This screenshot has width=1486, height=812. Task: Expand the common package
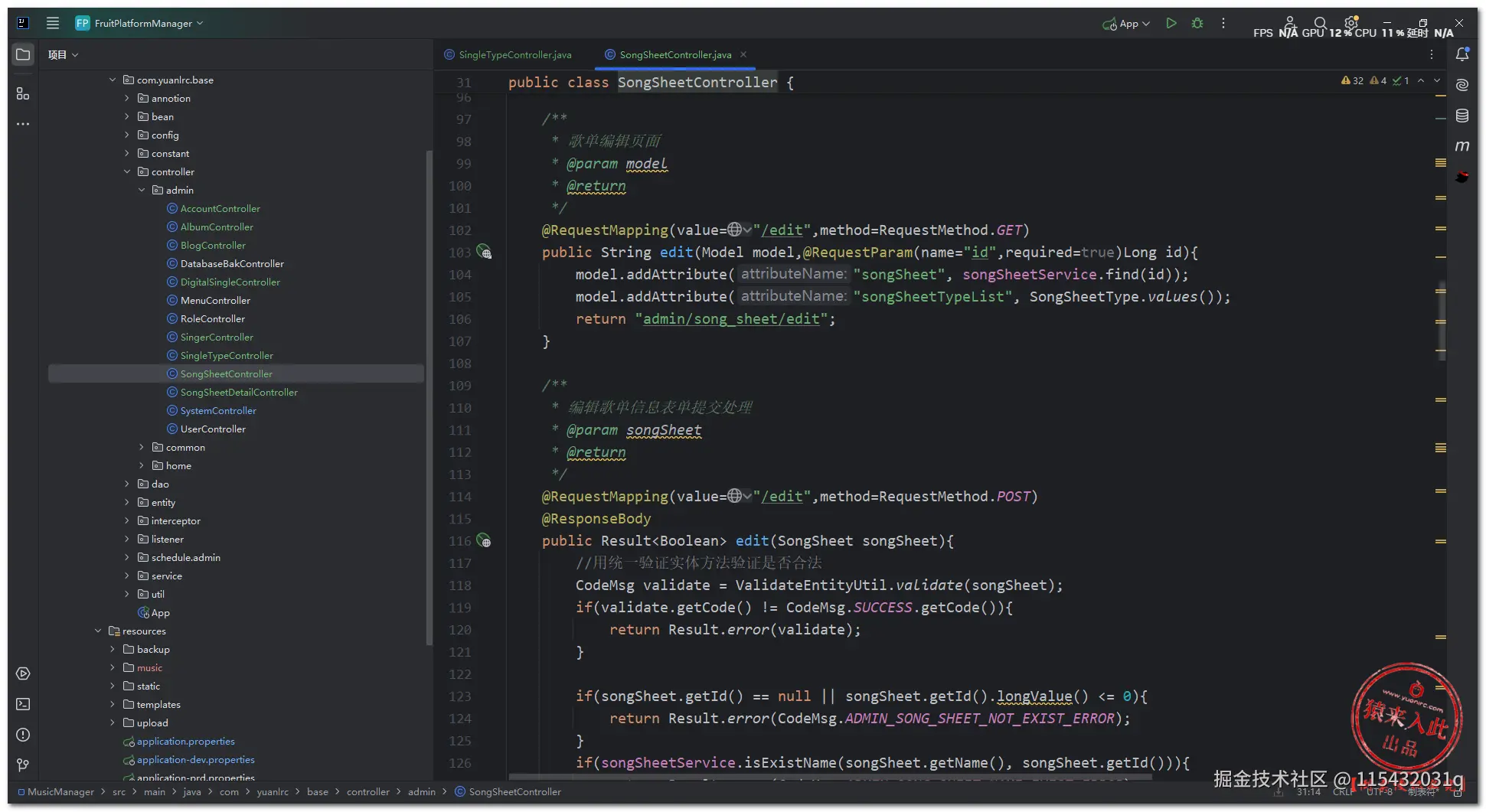point(142,447)
